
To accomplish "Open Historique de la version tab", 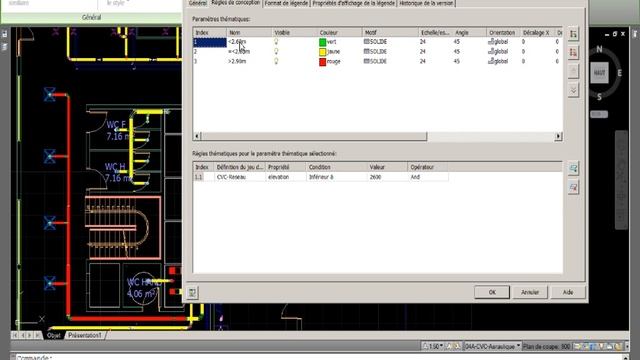I will 426,3.
